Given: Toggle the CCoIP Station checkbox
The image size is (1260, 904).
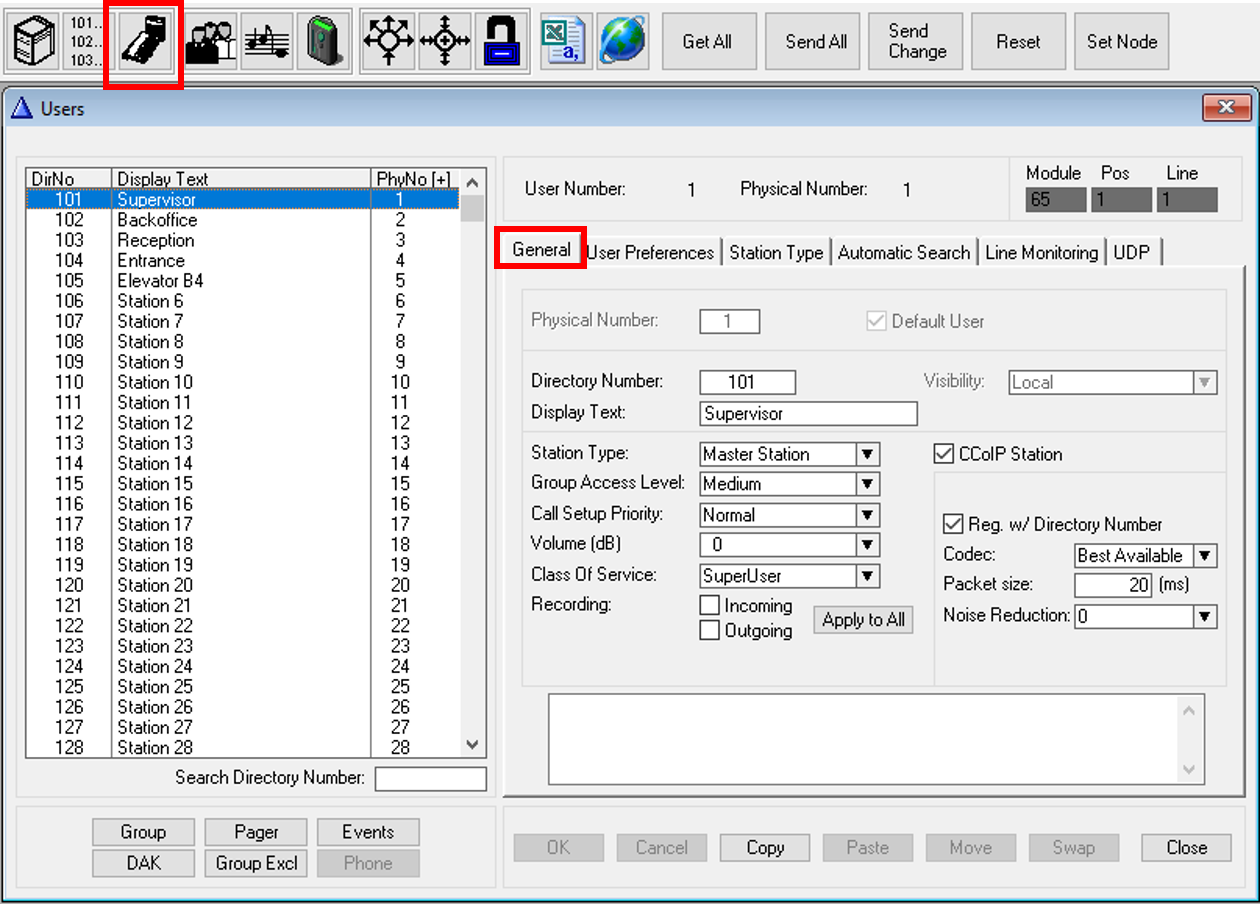Looking at the screenshot, I should coord(943,454).
